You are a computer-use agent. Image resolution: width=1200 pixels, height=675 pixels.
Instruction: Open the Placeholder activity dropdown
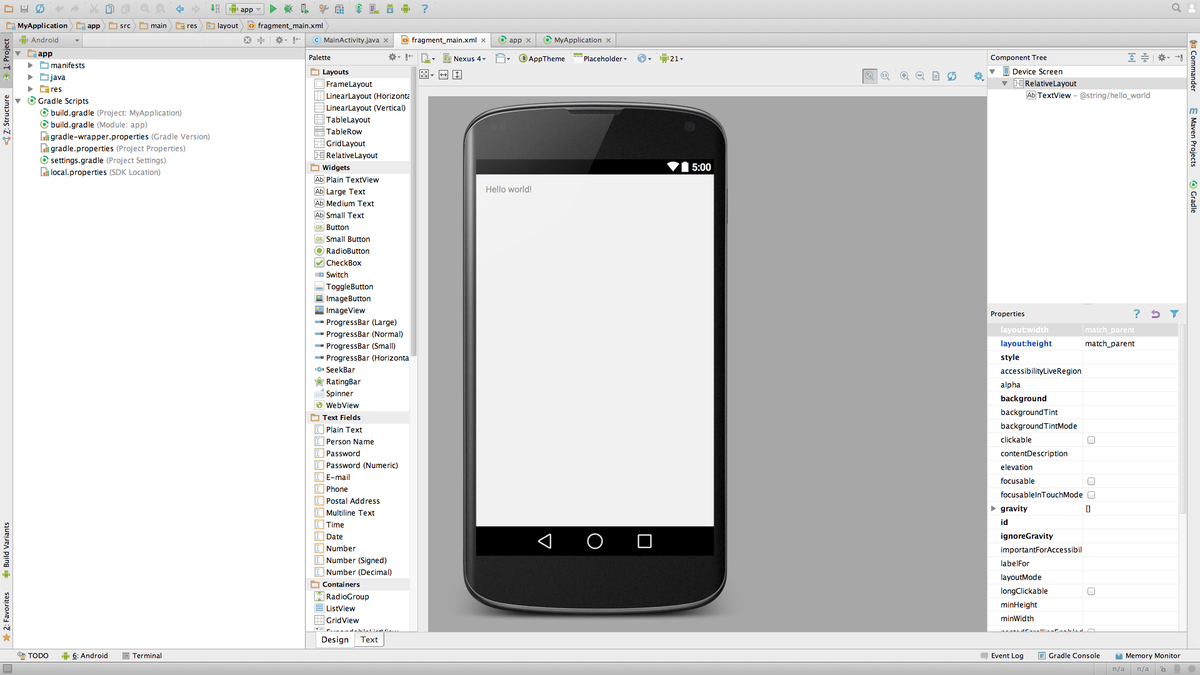coord(600,58)
